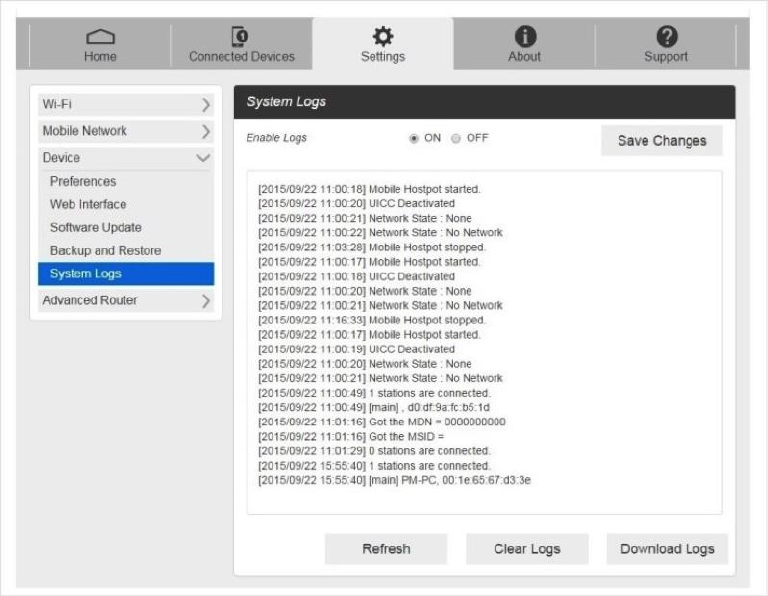Go to the About tab label
This screenshot has height=596, width=768.
525,57
